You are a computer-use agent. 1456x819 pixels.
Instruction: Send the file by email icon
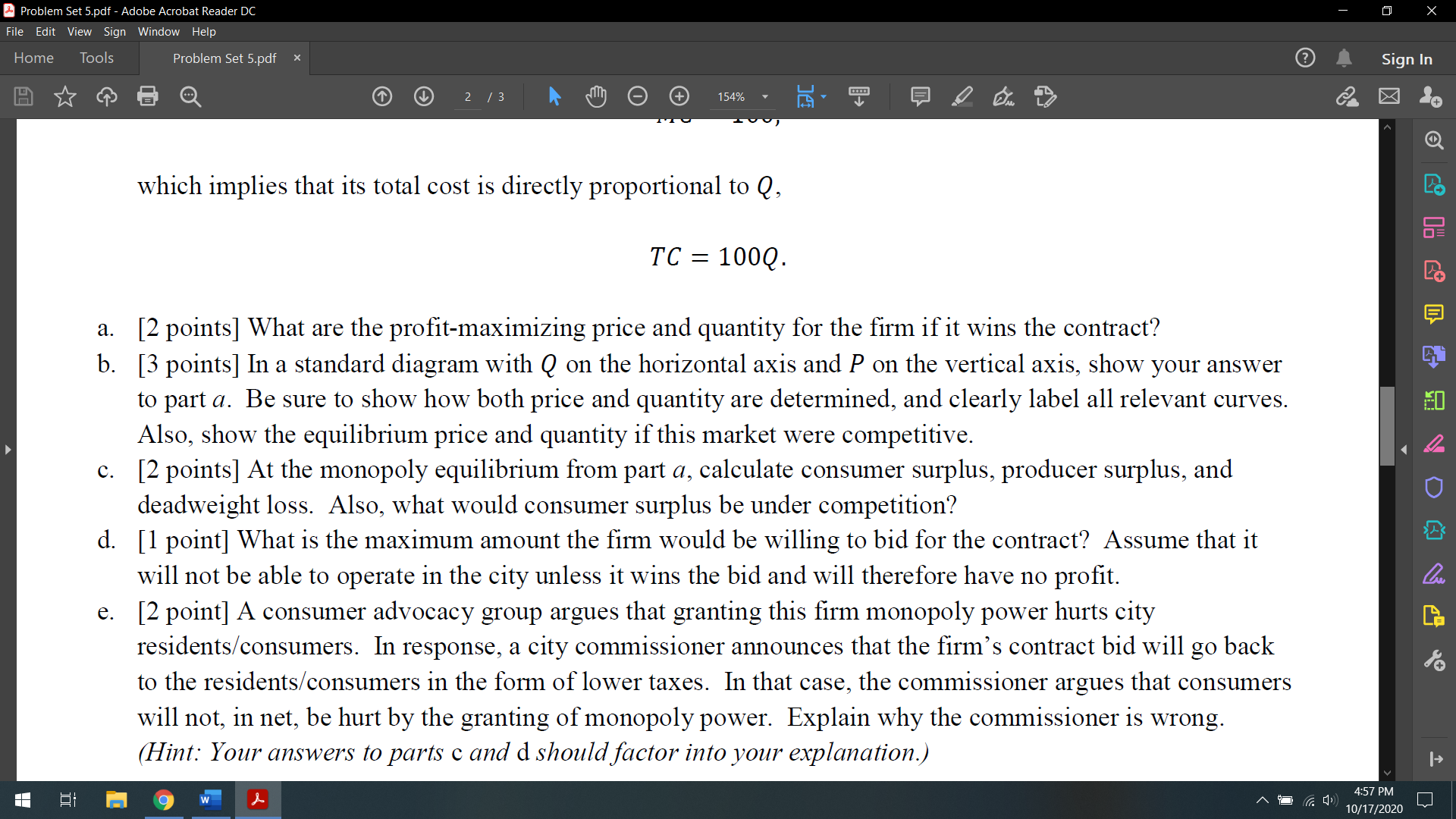pos(1389,96)
